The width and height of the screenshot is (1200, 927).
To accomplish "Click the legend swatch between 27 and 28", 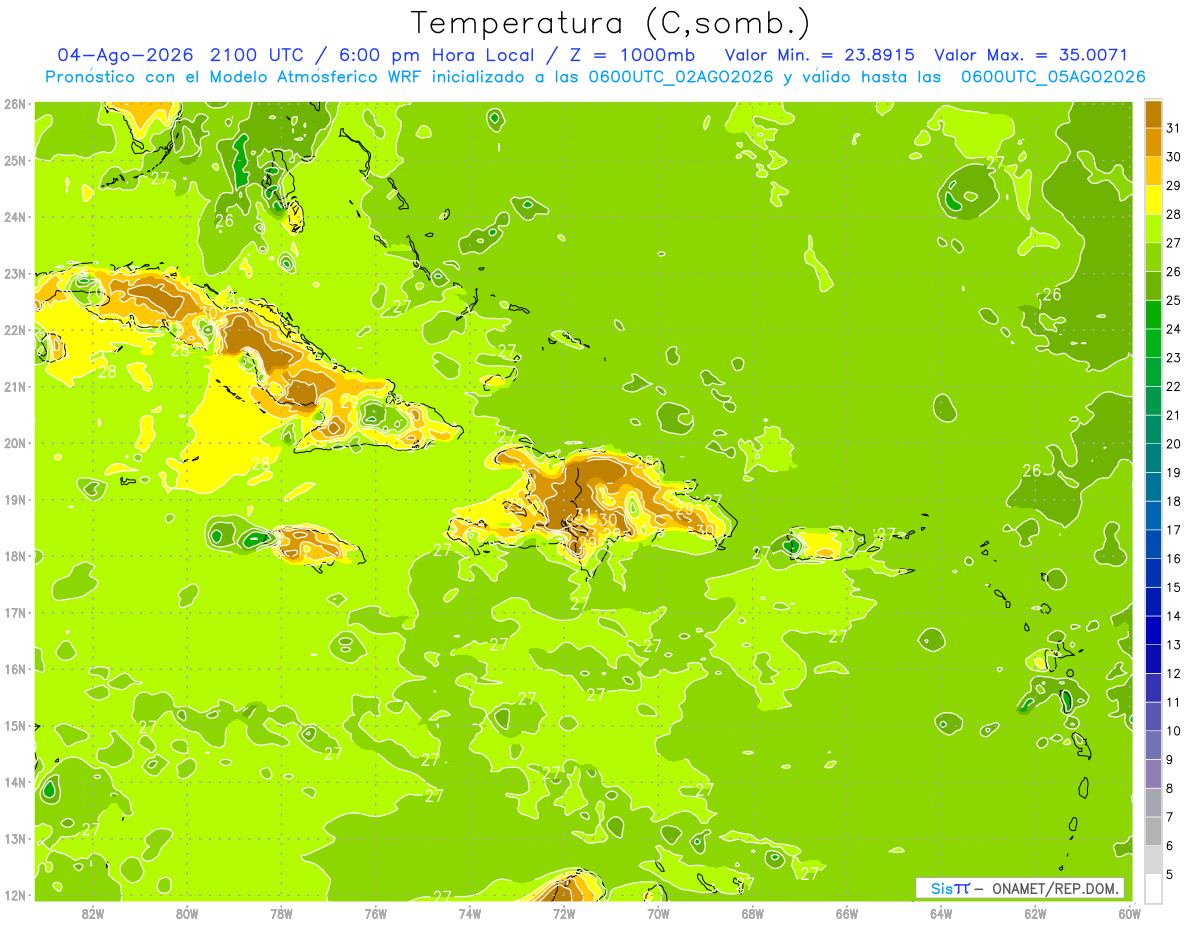I will click(1153, 229).
